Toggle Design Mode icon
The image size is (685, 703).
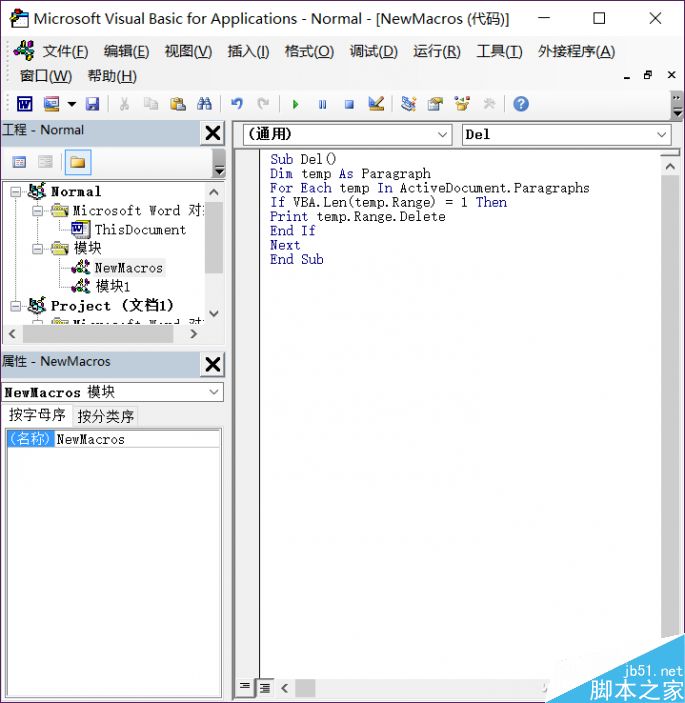point(376,104)
